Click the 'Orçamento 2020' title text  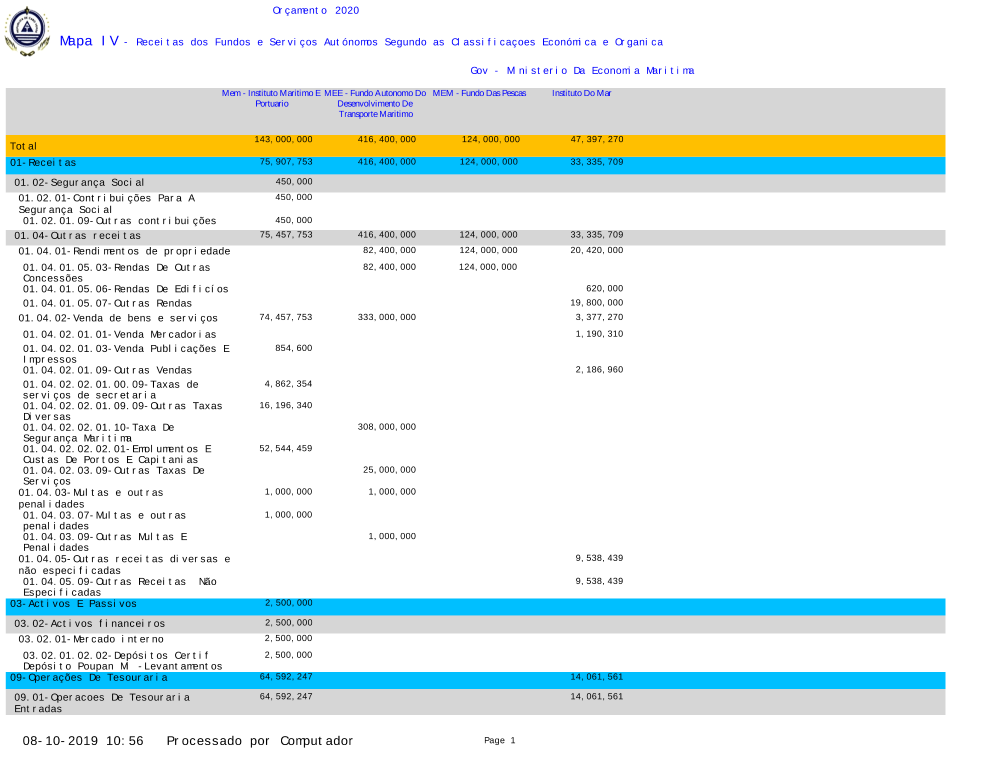click(x=315, y=10)
